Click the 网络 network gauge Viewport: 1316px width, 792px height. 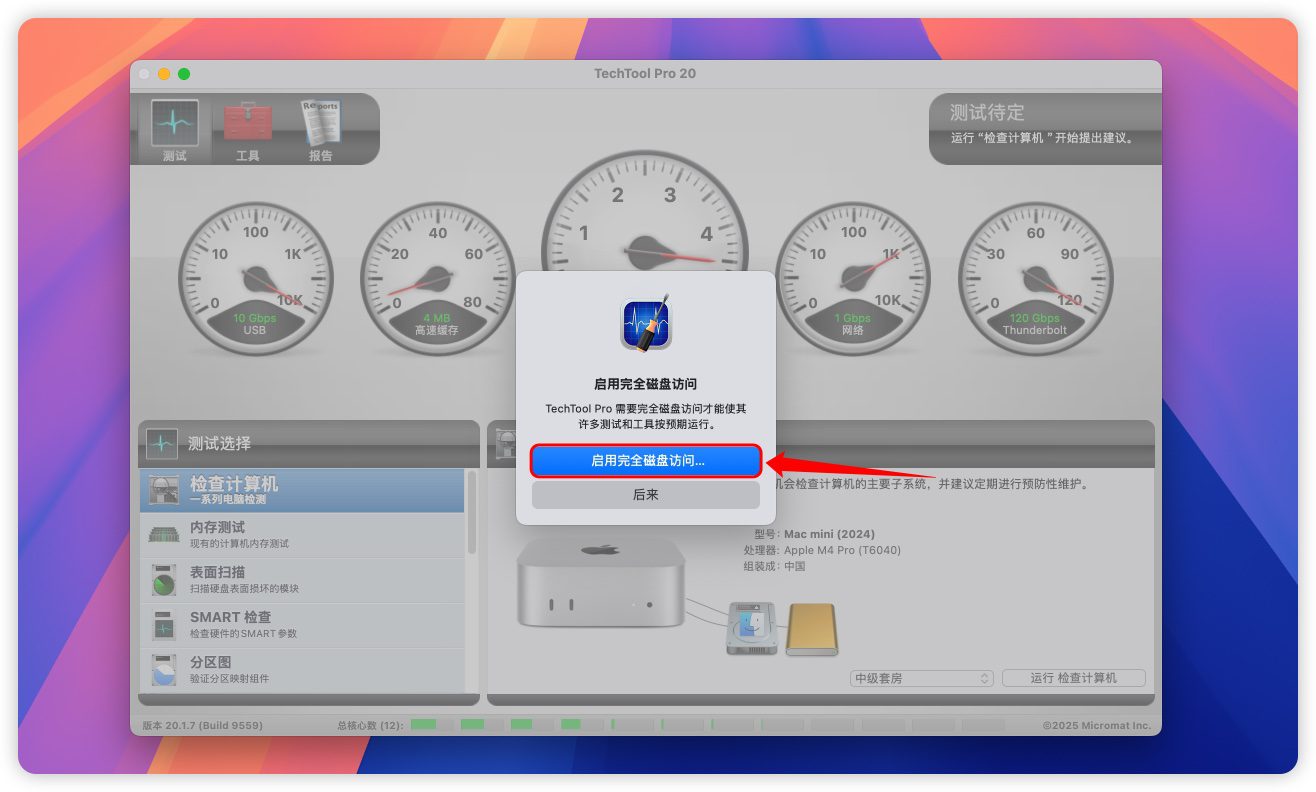click(x=853, y=278)
